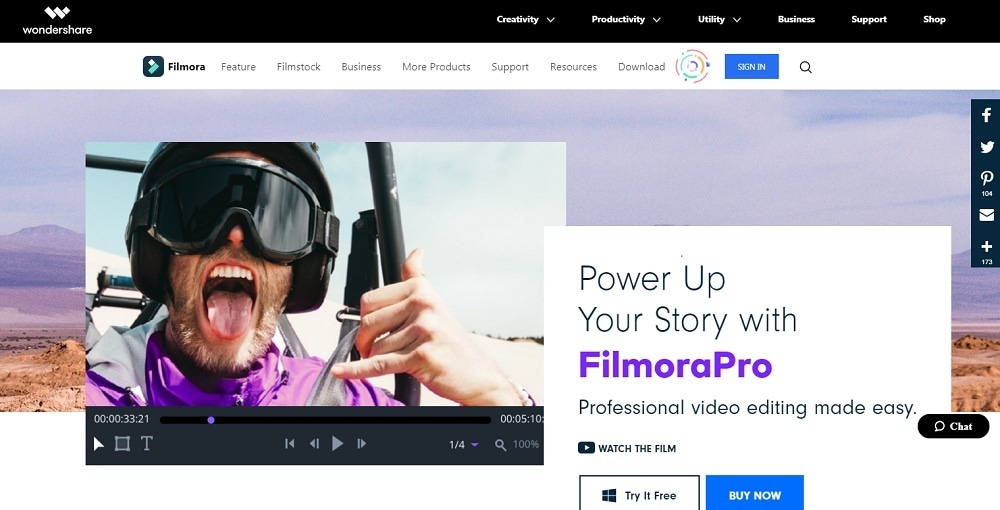
Task: Click the 00:05:10 end timecode
Action: click(522, 419)
